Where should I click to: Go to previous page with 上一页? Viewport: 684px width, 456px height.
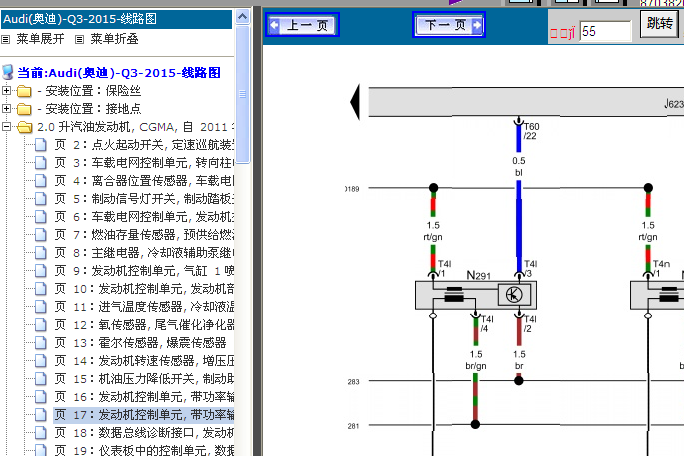[302, 26]
